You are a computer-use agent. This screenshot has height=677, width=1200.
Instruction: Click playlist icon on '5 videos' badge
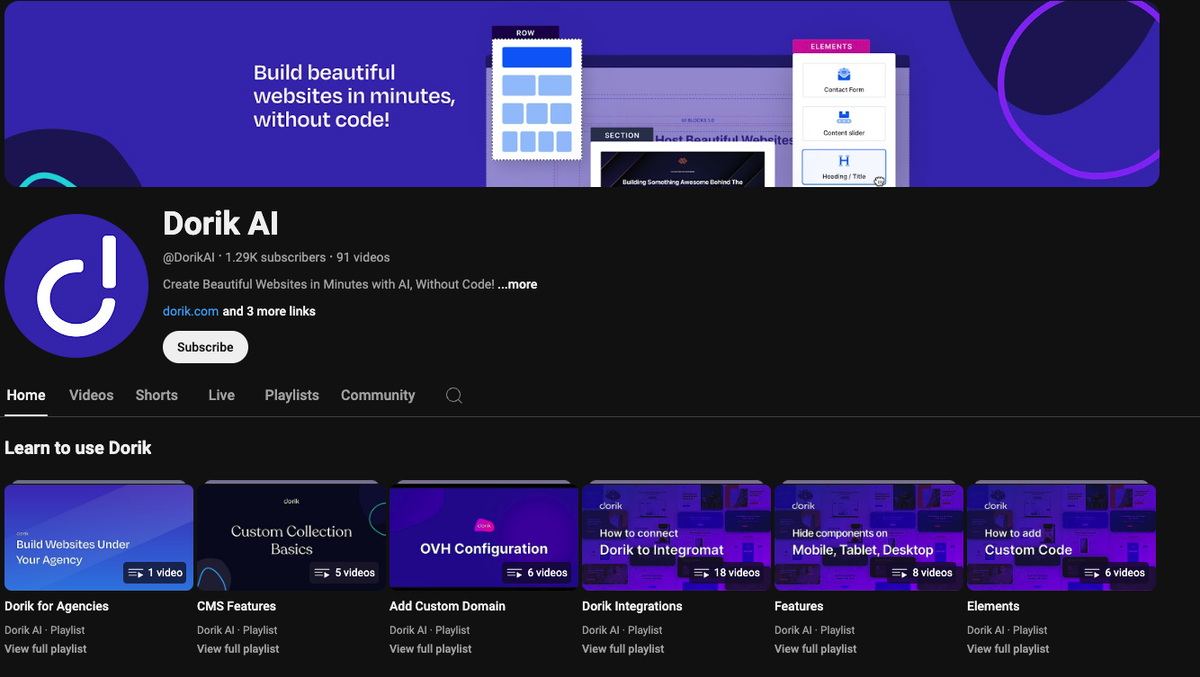tap(322, 573)
